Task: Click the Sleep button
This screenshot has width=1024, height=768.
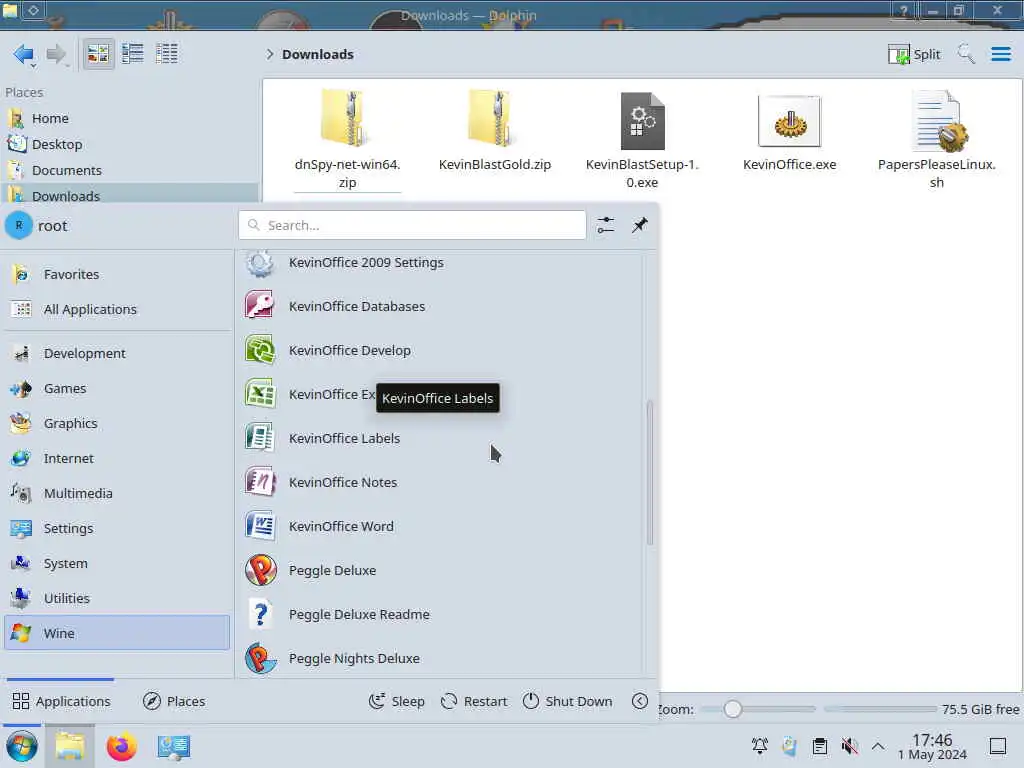Action: 396,701
